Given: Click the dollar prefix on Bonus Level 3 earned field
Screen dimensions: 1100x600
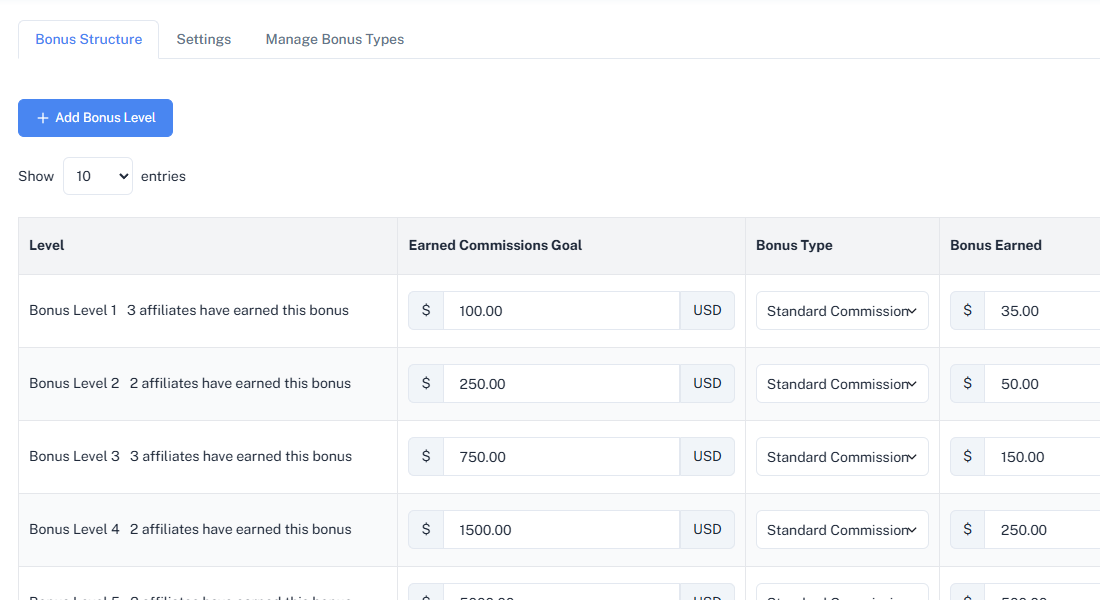Looking at the screenshot, I should point(967,456).
